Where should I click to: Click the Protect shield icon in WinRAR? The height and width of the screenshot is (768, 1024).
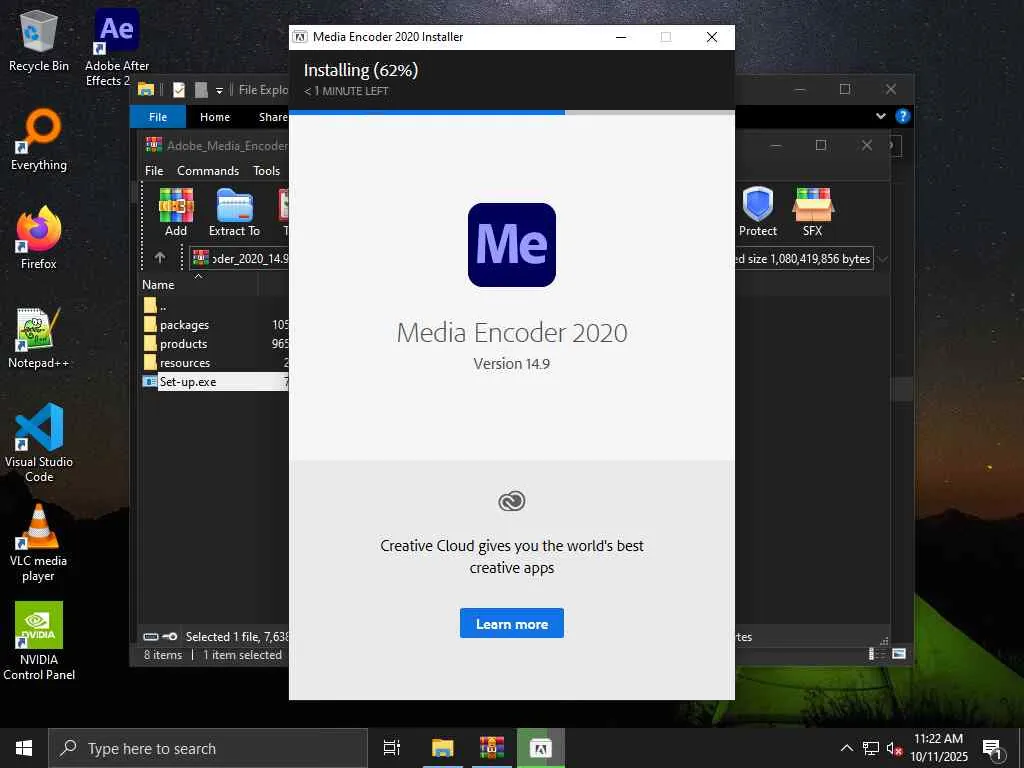pyautogui.click(x=758, y=213)
